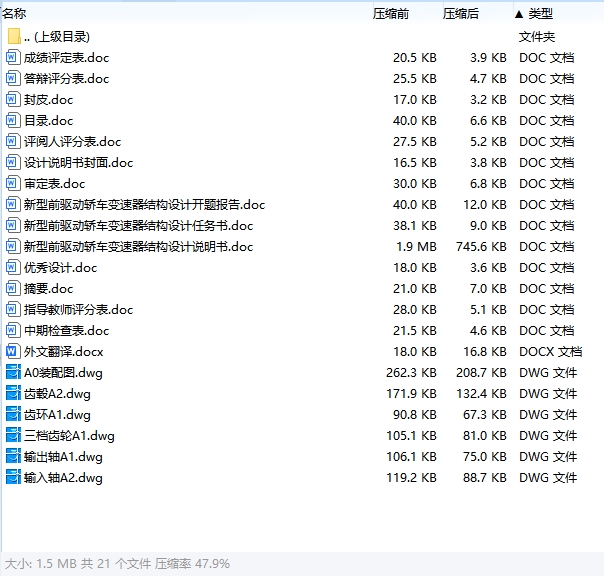This screenshot has width=604, height=576.
Task: Click the 输入轴A2.dwg drawing icon
Action: (x=13, y=477)
